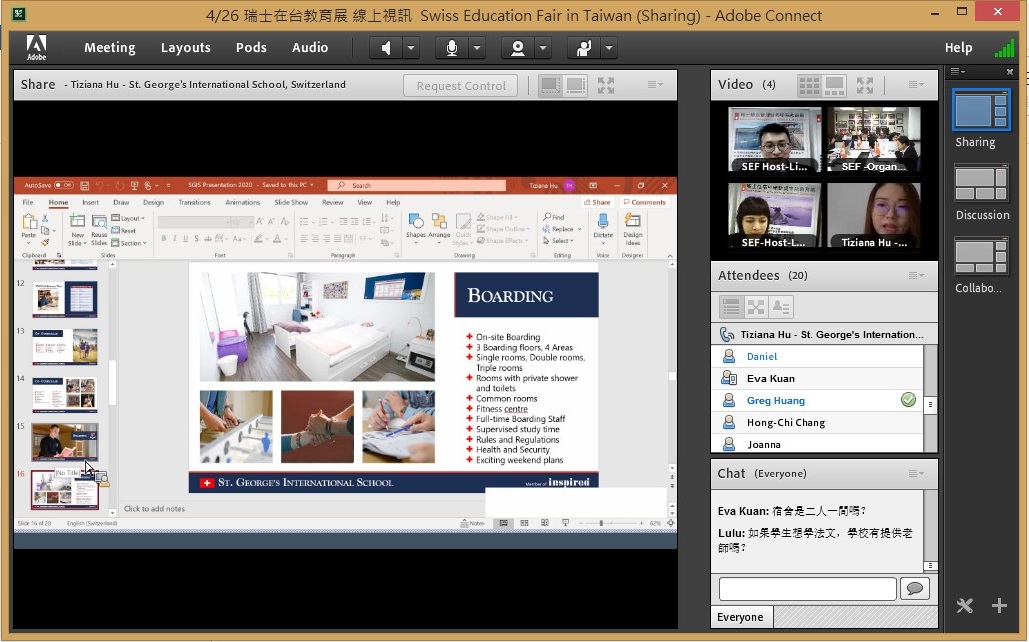
Task: Click the send chat message button
Action: (915, 589)
